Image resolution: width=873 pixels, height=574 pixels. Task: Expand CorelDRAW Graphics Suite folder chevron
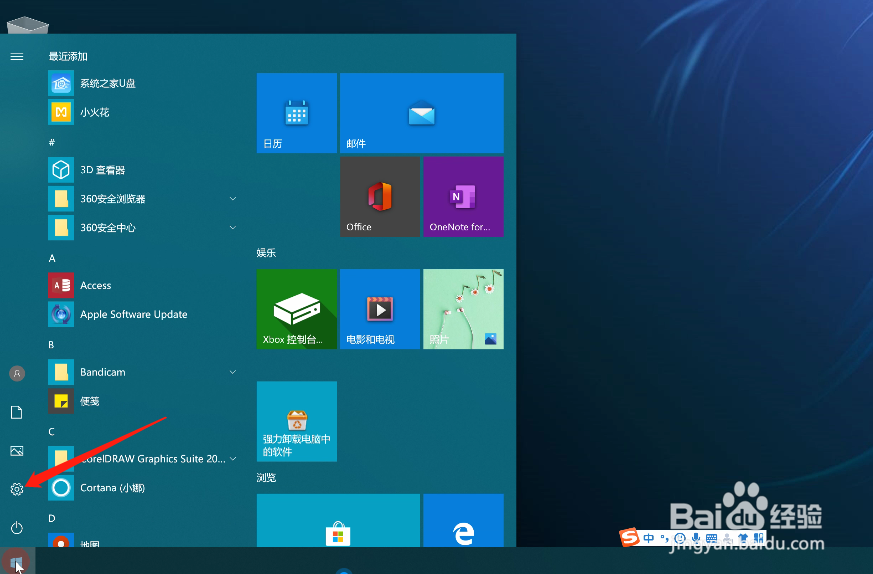(x=233, y=459)
